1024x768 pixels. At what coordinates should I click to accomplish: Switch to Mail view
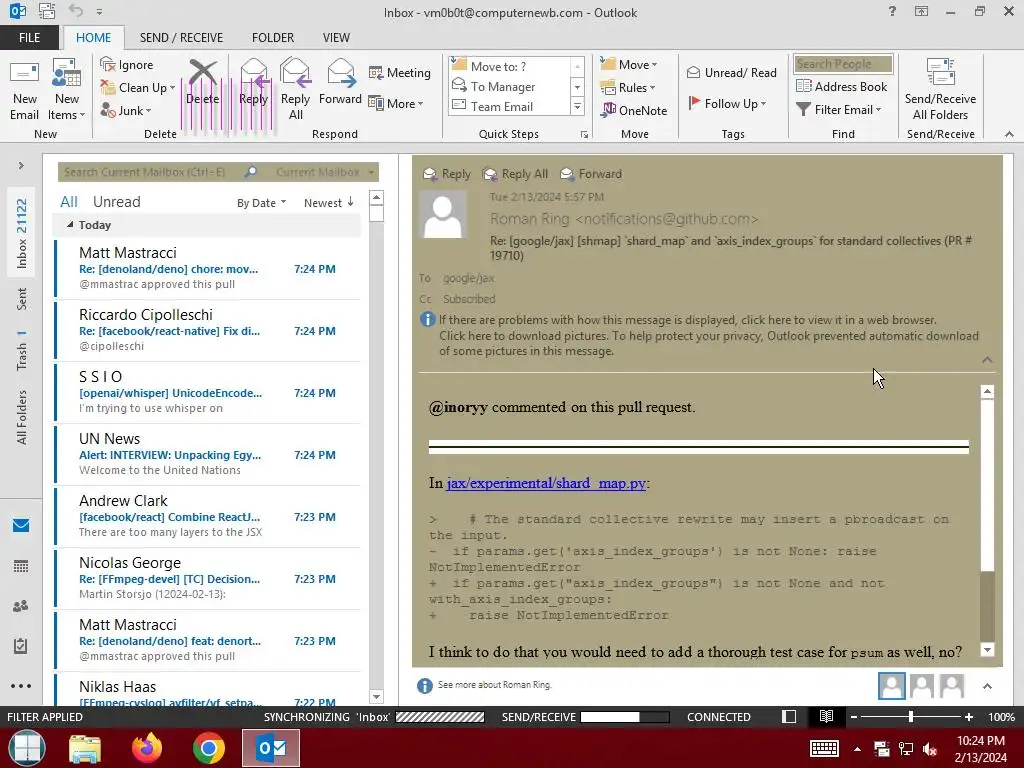click(21, 526)
